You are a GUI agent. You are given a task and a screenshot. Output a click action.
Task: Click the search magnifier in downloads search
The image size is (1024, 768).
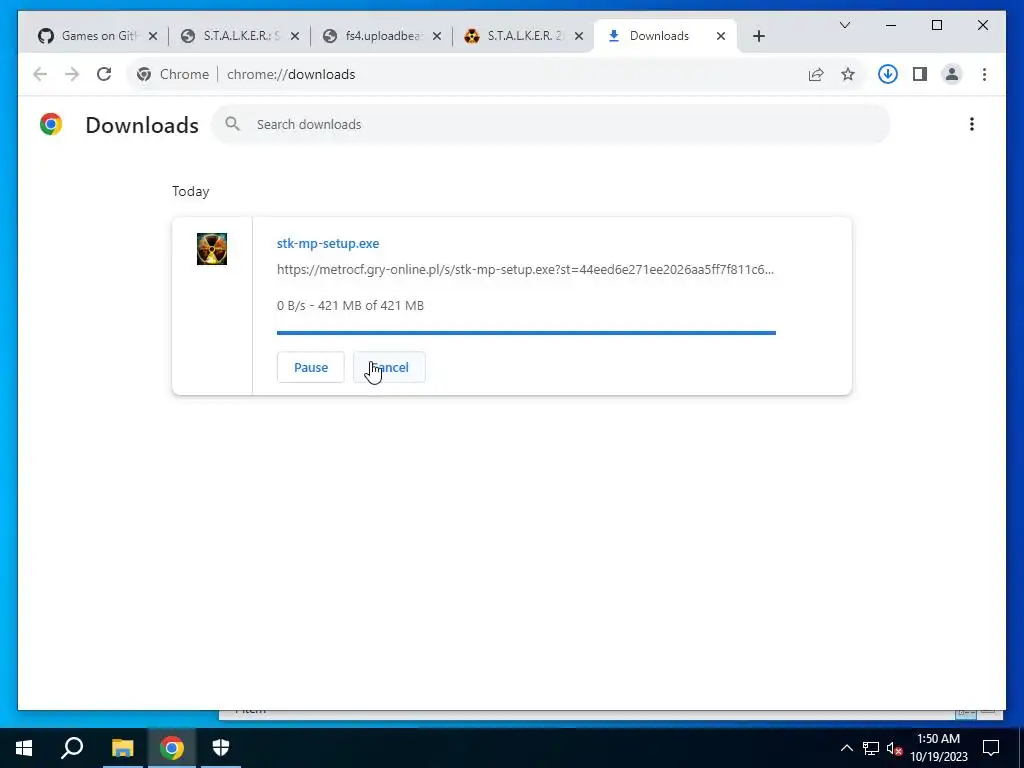pos(232,124)
